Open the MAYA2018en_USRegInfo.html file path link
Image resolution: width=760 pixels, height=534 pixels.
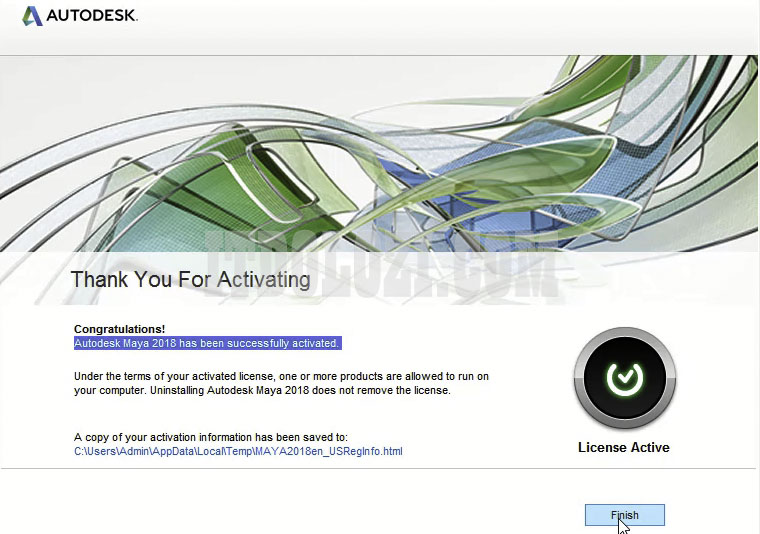click(238, 451)
